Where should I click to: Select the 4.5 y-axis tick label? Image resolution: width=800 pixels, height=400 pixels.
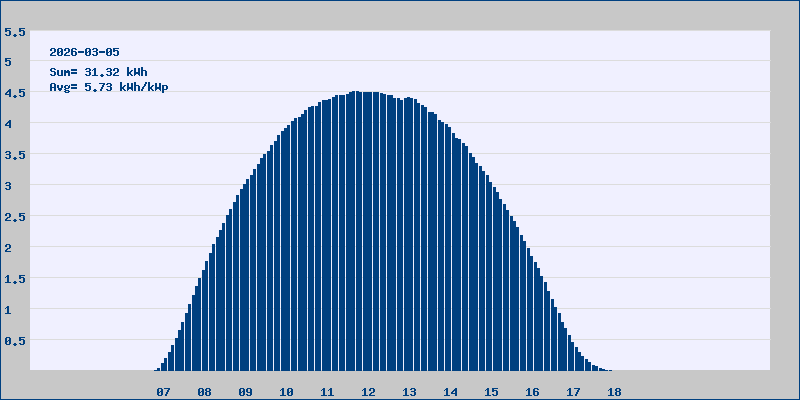[15, 94]
